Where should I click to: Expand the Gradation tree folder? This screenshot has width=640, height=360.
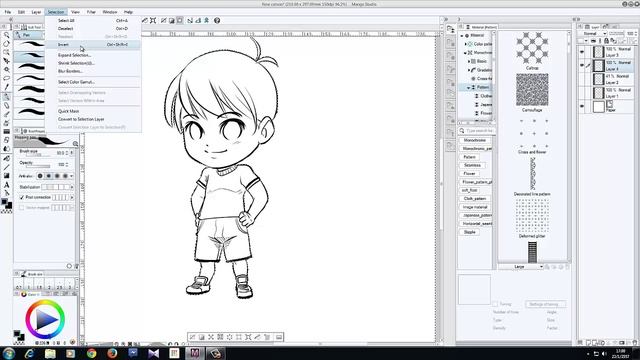tap(469, 70)
